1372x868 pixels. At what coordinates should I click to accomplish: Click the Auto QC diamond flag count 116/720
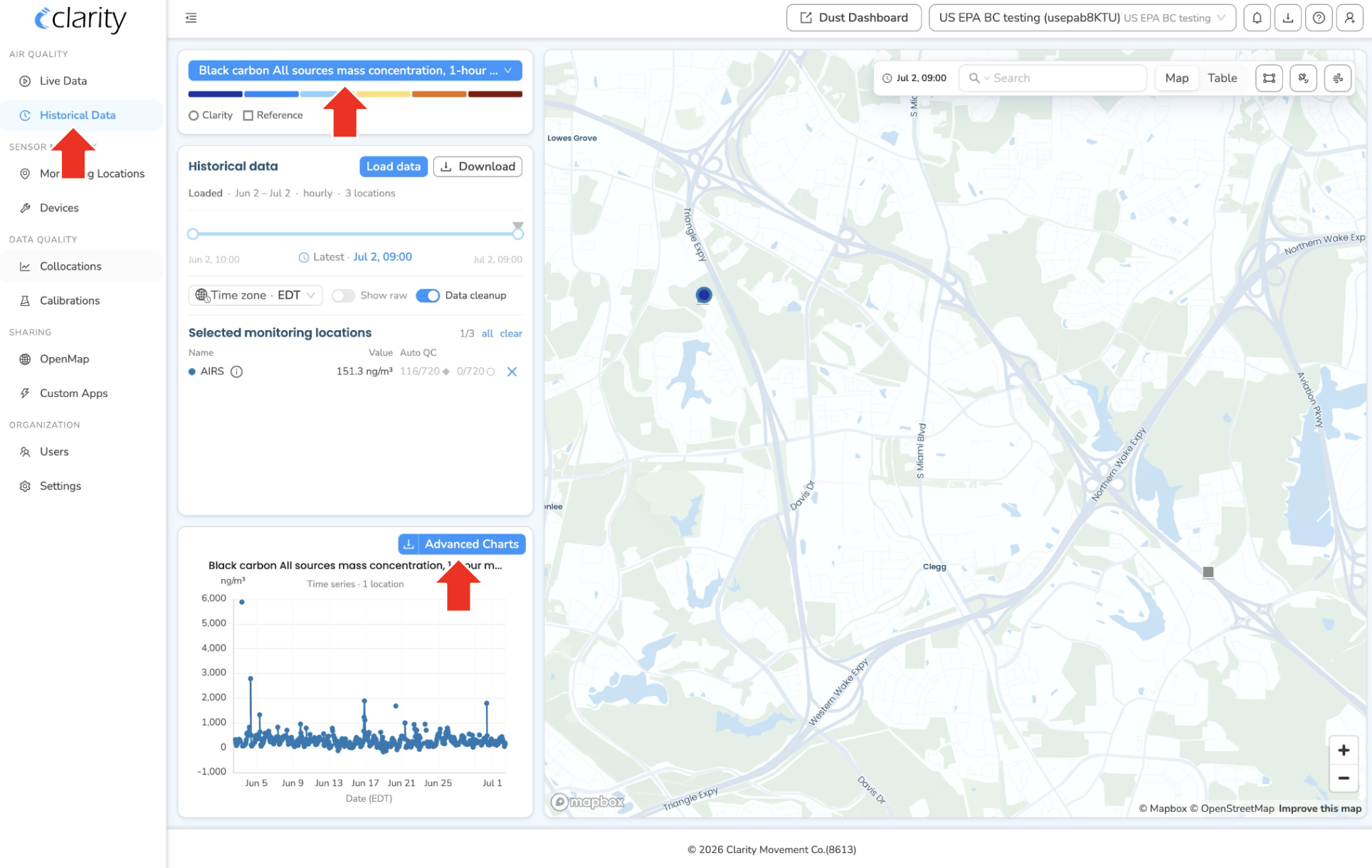pos(425,371)
